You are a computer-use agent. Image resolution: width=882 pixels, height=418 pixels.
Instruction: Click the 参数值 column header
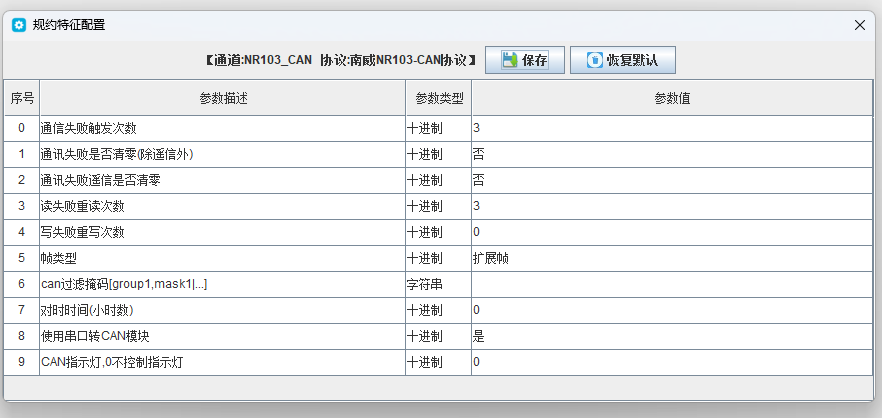tap(670, 98)
